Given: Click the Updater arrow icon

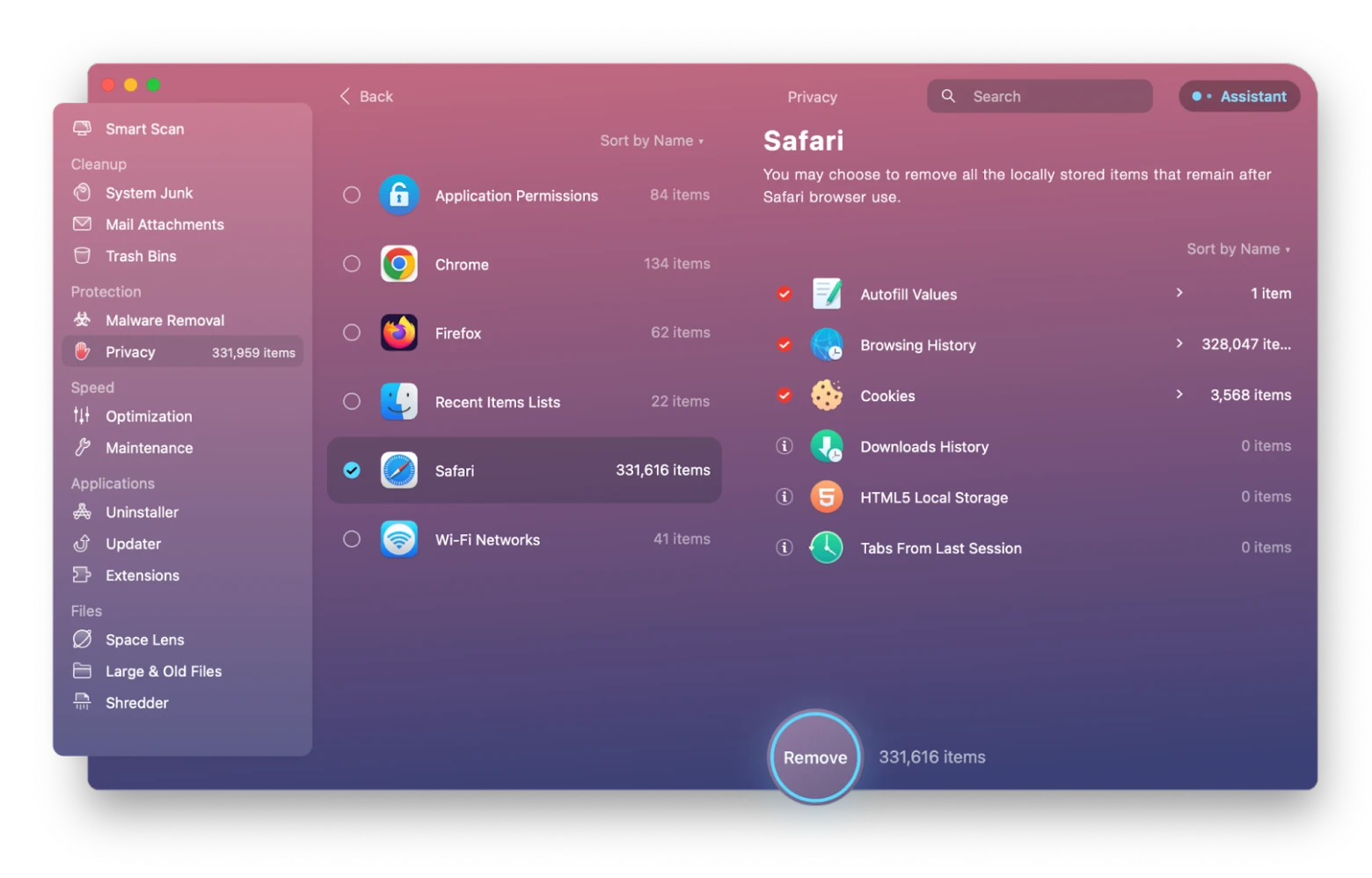Looking at the screenshot, I should [82, 544].
